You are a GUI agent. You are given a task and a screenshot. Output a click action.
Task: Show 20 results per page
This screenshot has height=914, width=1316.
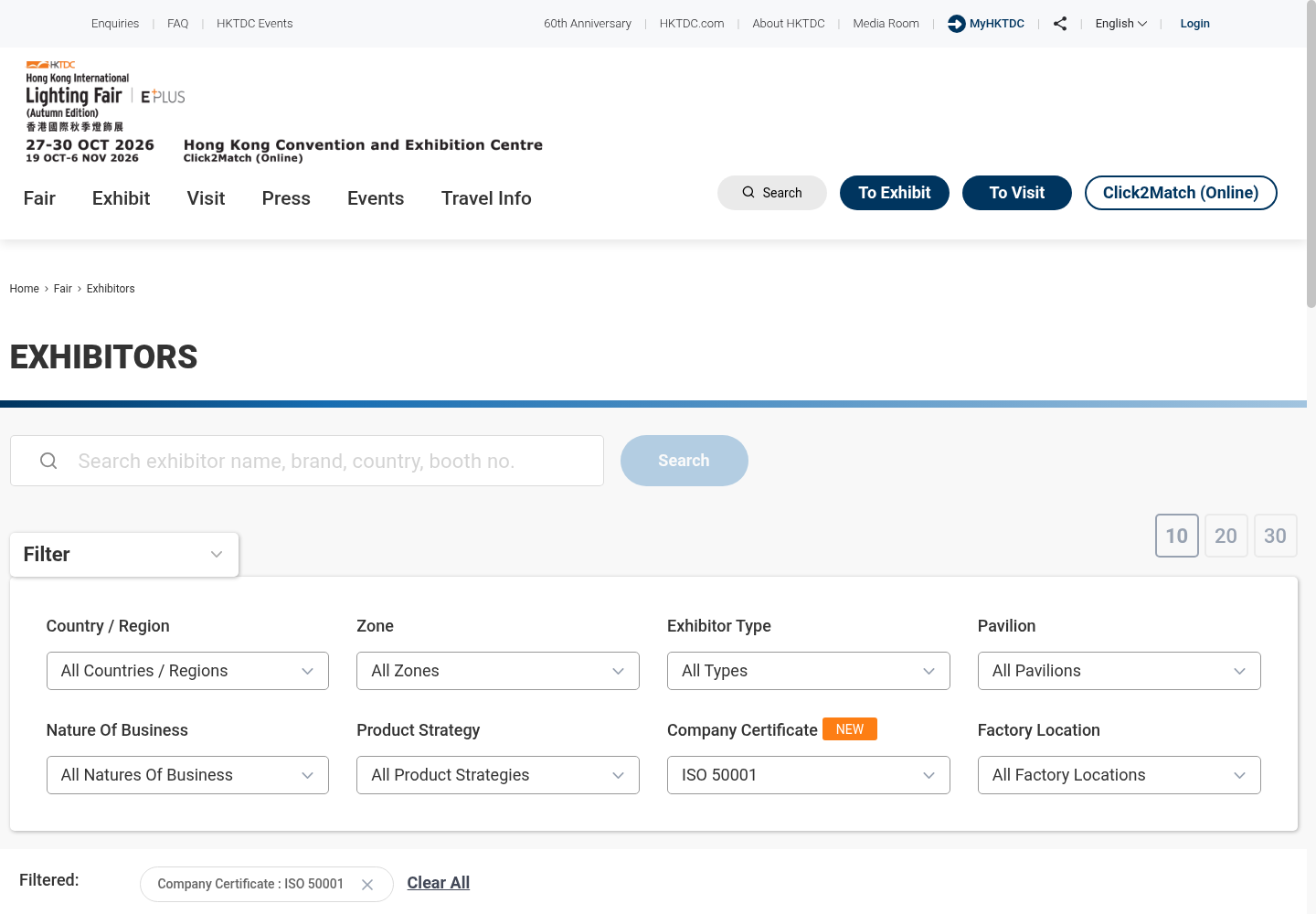1226,536
